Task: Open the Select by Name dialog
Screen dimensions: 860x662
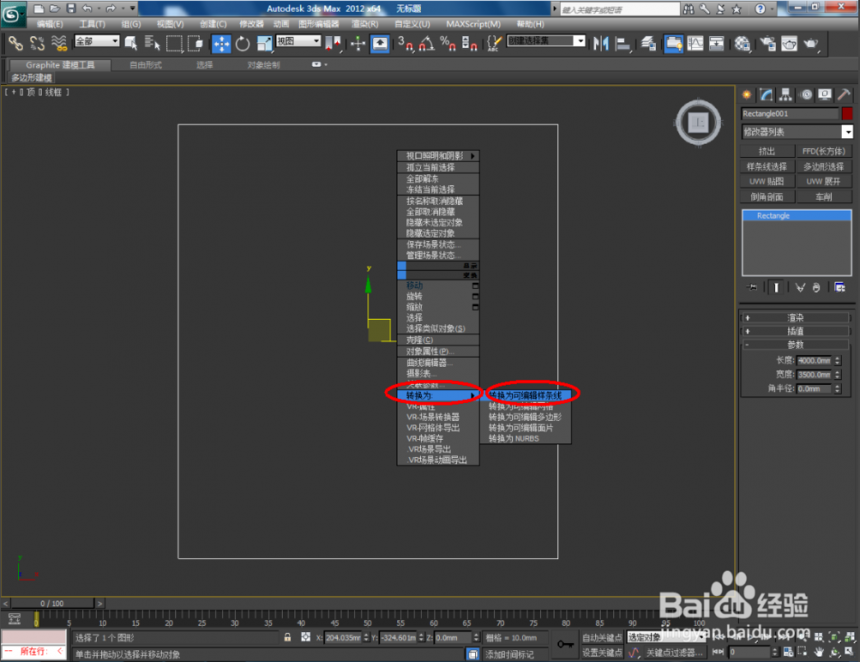Action: coord(152,43)
